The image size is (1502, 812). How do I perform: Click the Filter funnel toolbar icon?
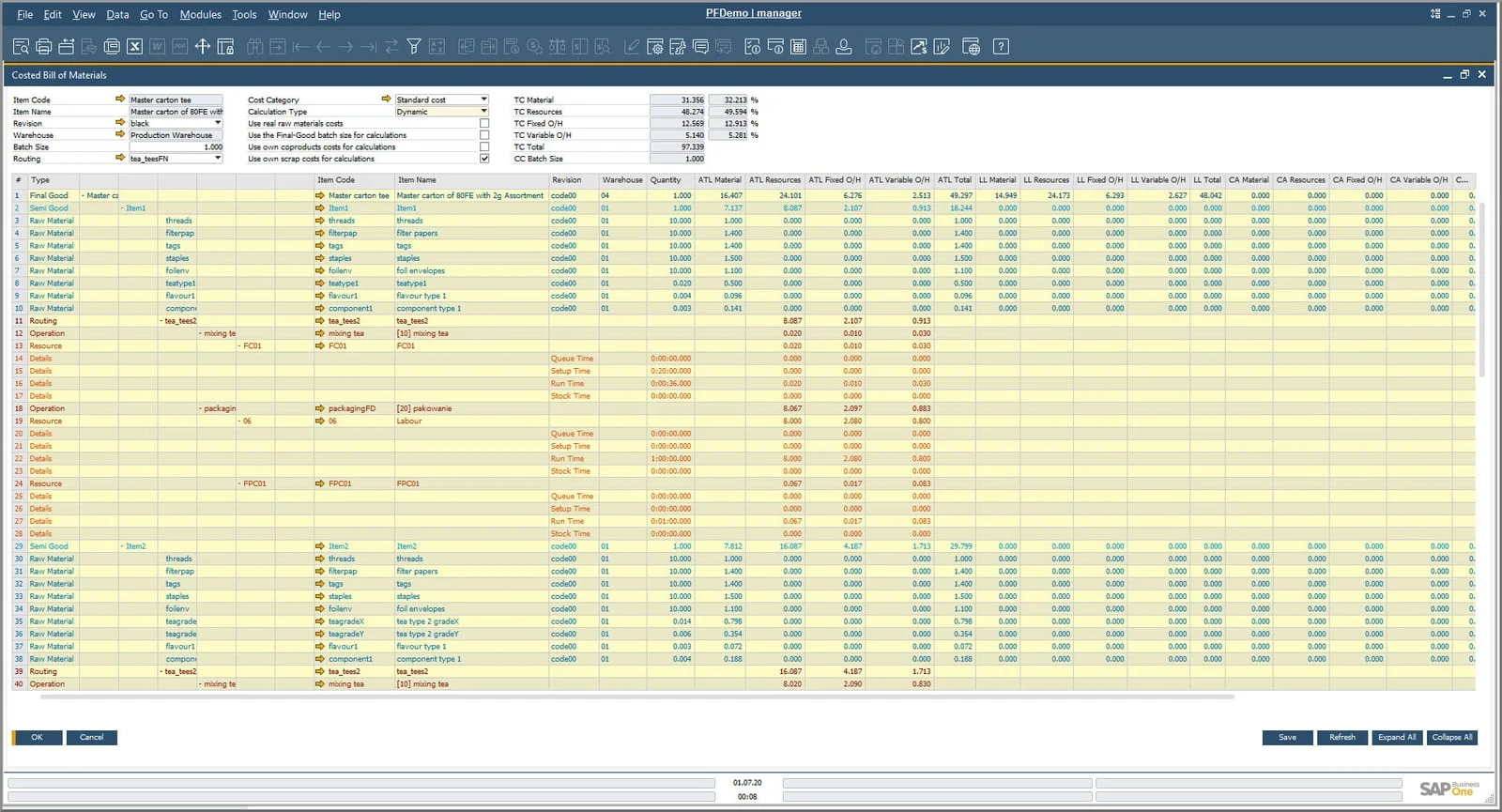click(x=413, y=46)
